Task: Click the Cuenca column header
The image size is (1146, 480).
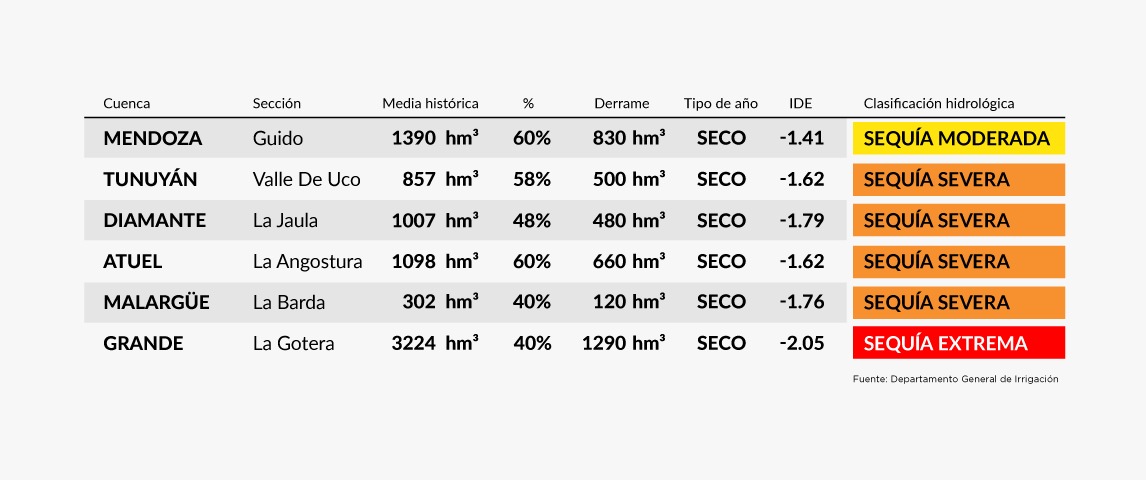Action: pyautogui.click(x=127, y=103)
